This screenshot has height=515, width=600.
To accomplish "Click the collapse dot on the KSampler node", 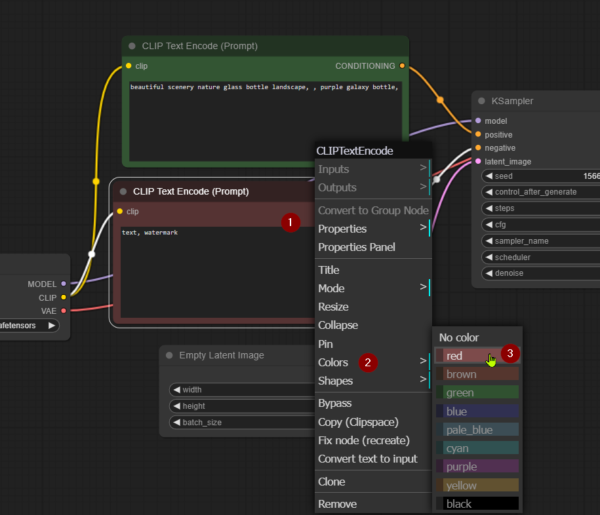I will [481, 101].
